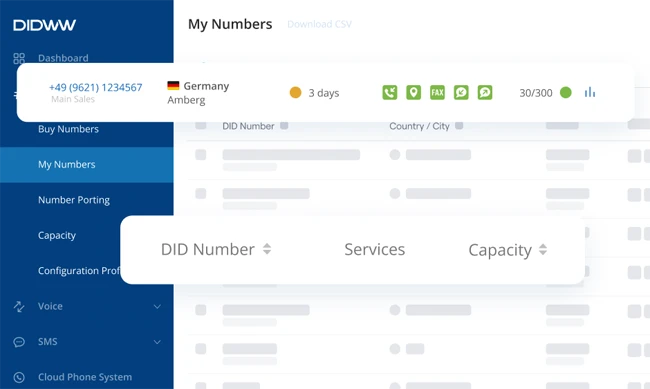Toggle the select-all checkbox in table header
The width and height of the screenshot is (650, 389).
(201, 125)
